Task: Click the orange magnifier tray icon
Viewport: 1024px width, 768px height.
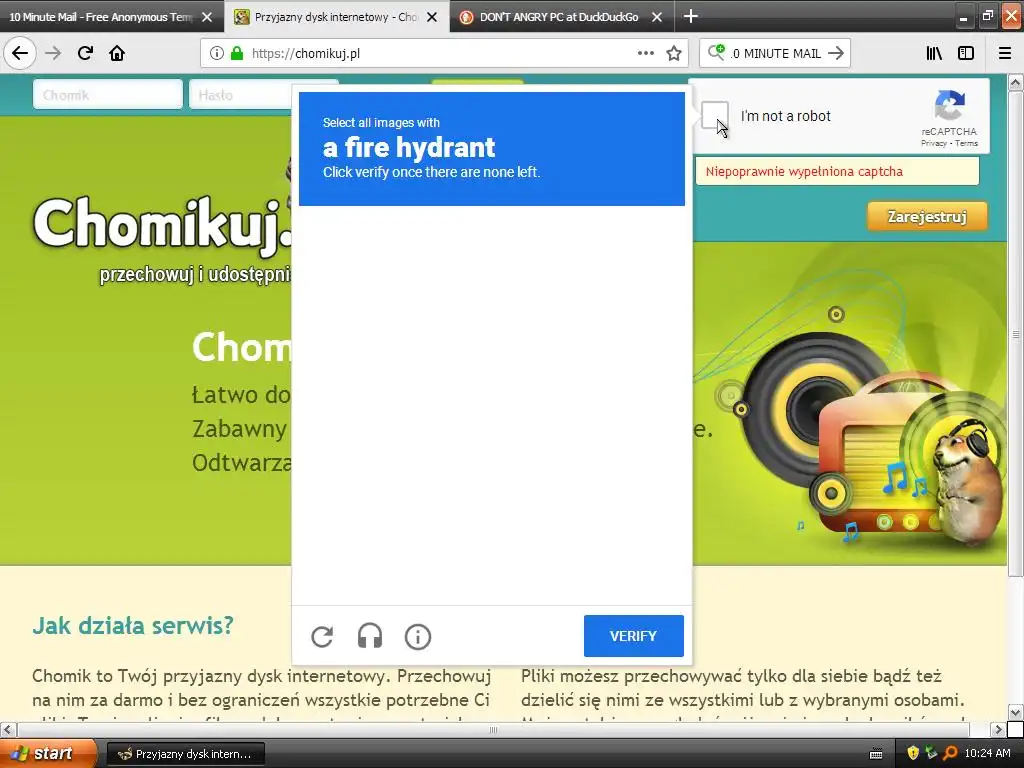Action: point(950,753)
